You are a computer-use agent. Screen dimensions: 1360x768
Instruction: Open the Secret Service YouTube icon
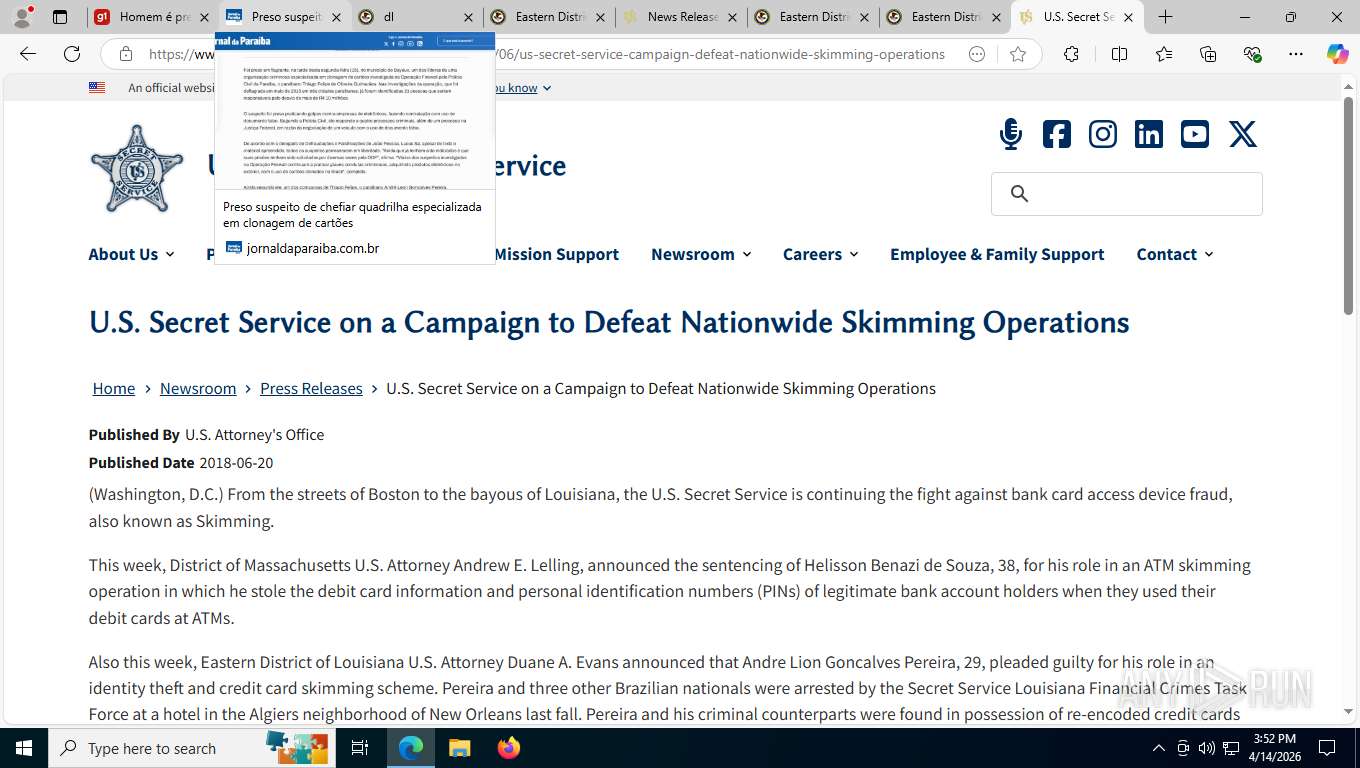coord(1195,134)
